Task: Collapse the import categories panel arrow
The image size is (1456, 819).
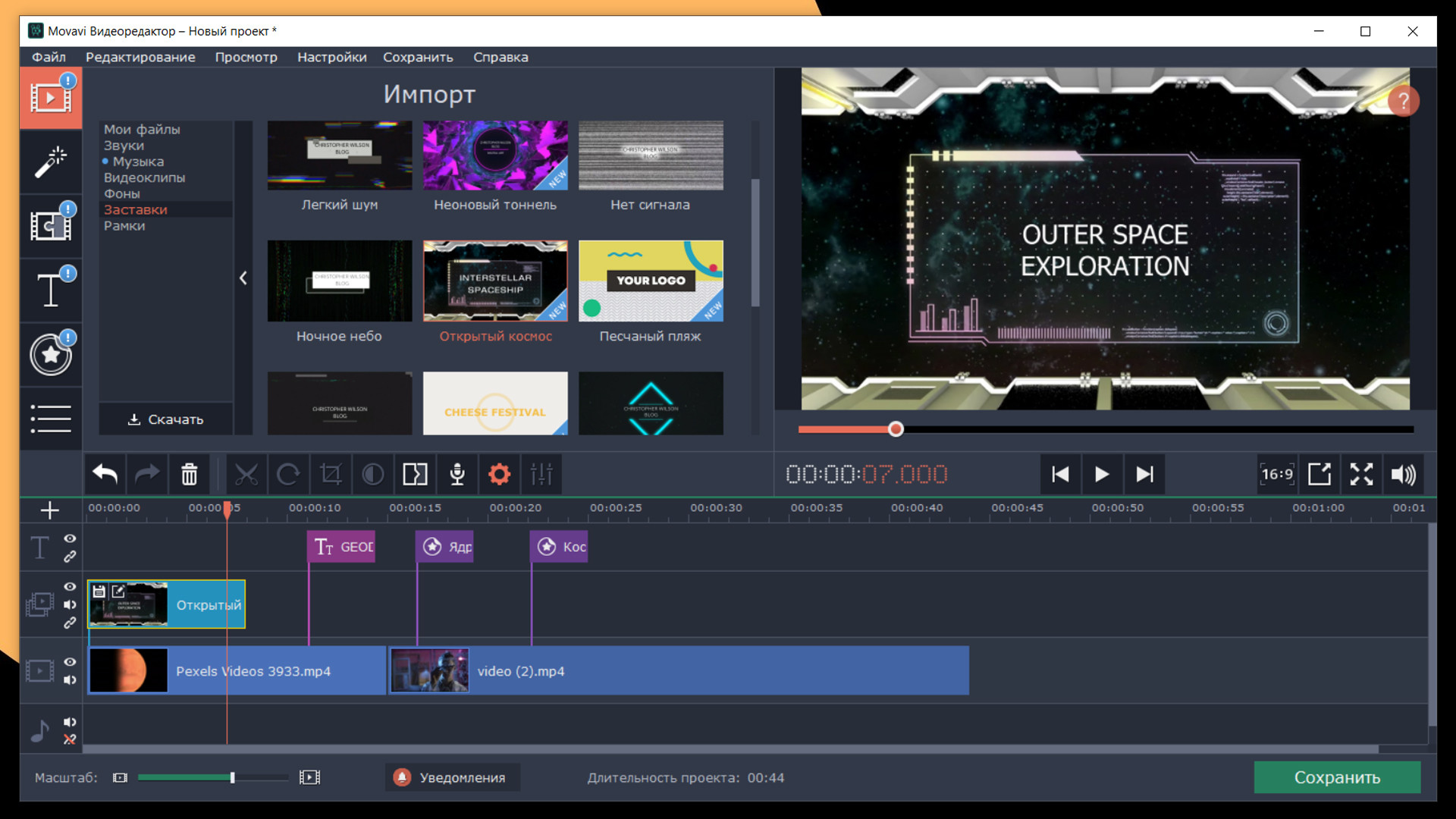Action: pyautogui.click(x=243, y=278)
